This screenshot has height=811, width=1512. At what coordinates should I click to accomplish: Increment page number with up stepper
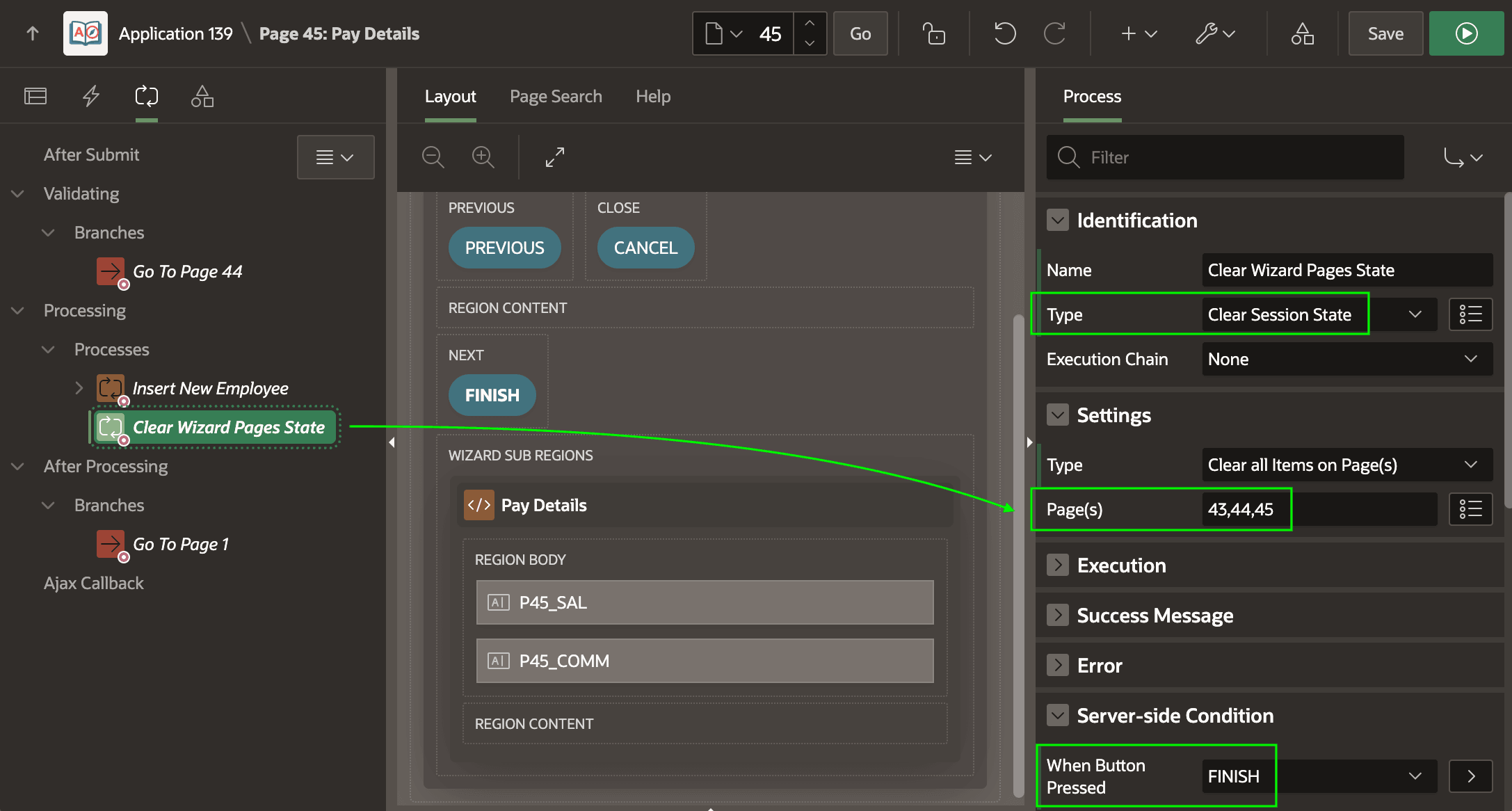coord(810,24)
